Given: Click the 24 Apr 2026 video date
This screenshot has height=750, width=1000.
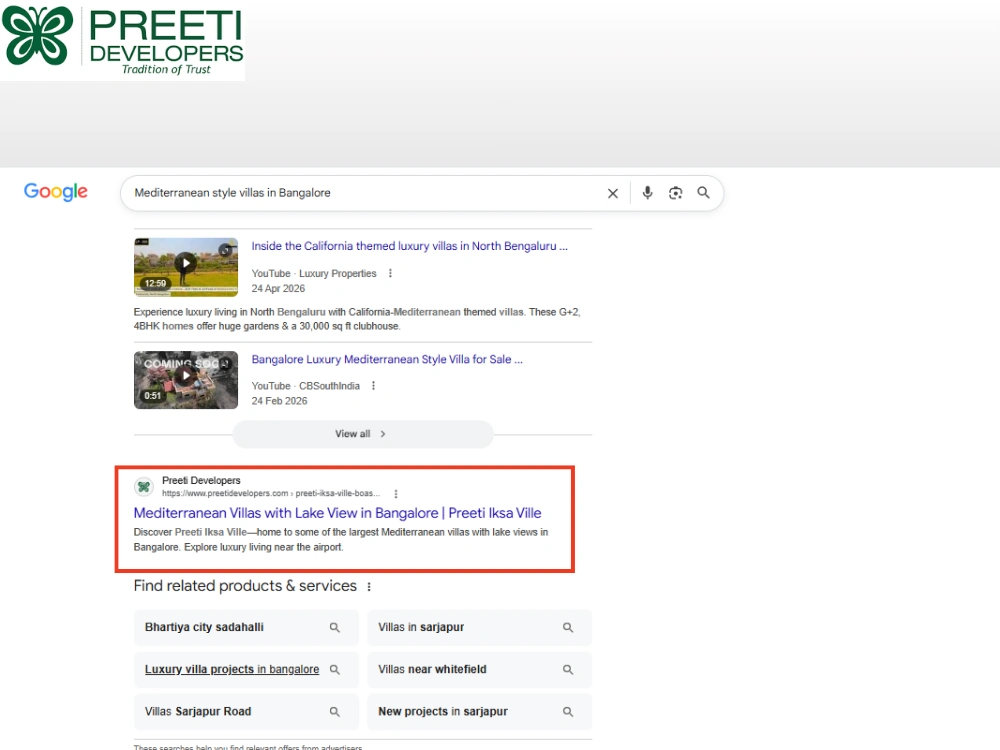Looking at the screenshot, I should coord(278,289).
